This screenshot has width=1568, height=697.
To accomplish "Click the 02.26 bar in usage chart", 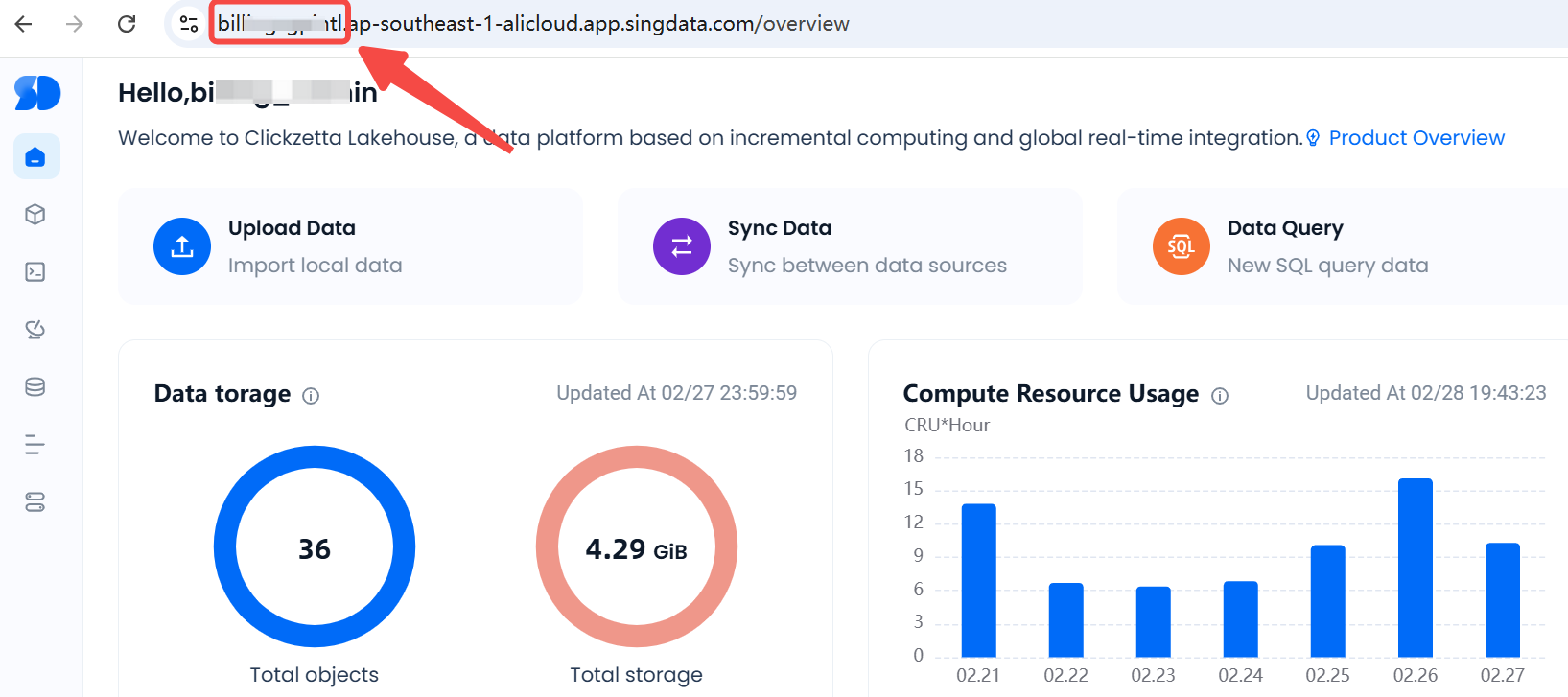I will tap(1415, 568).
